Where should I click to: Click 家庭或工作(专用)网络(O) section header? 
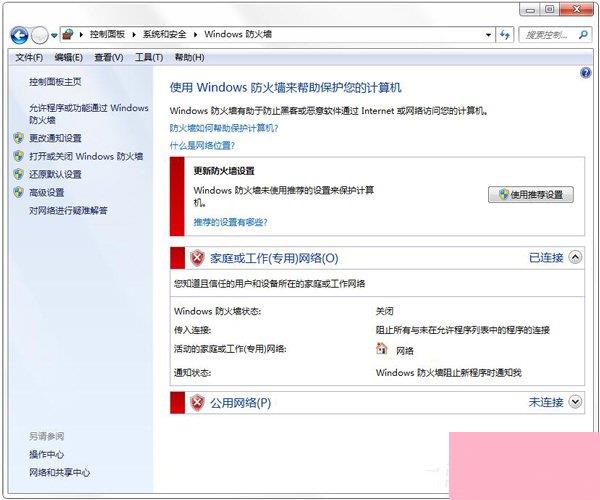coord(274,258)
